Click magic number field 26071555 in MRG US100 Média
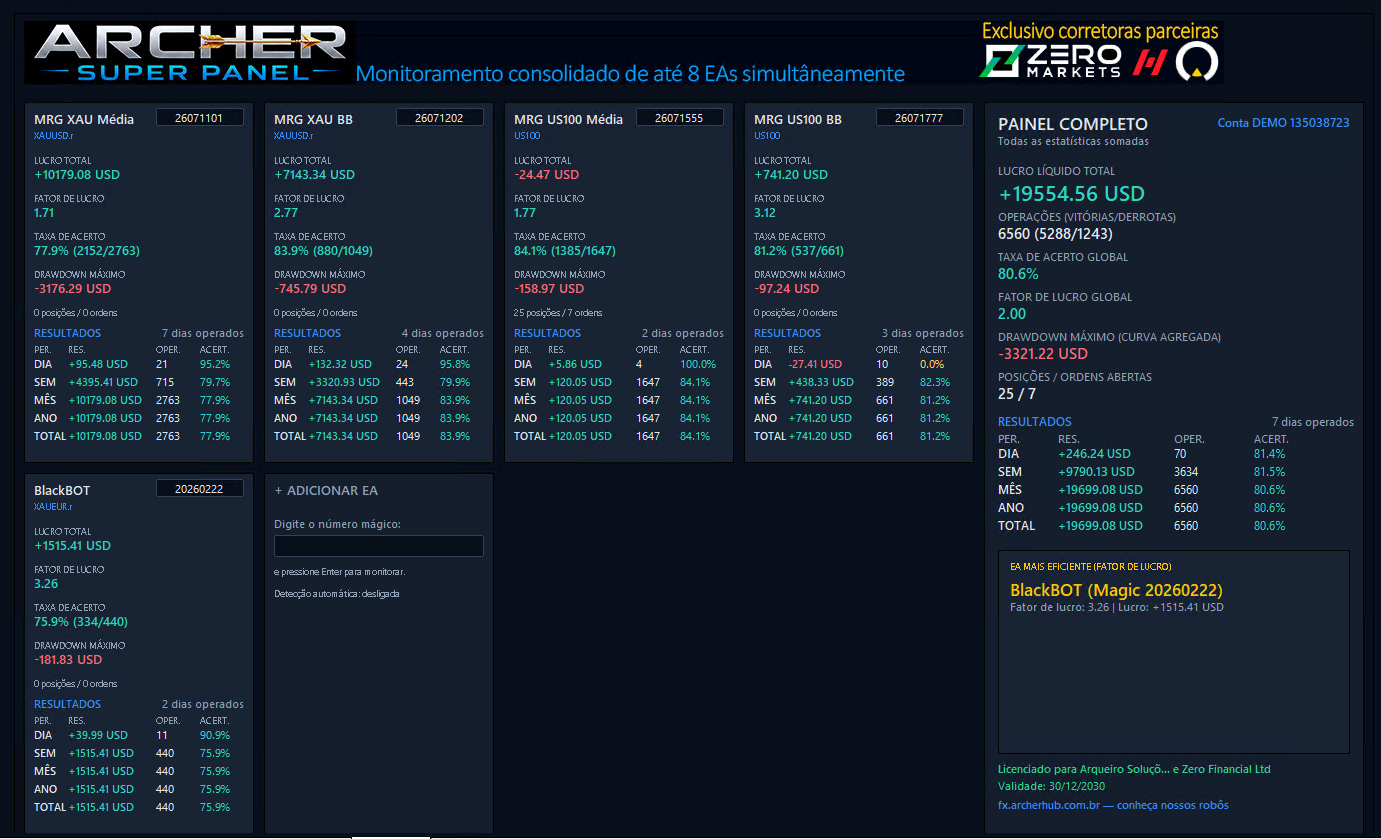1381x839 pixels. 680,118
